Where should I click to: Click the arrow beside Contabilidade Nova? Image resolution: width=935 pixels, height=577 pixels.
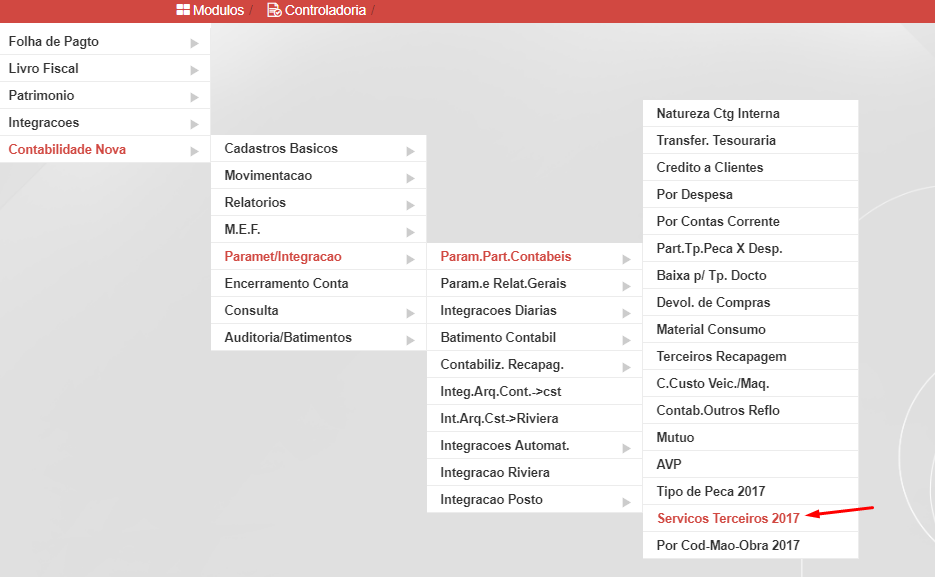pyautogui.click(x=194, y=151)
